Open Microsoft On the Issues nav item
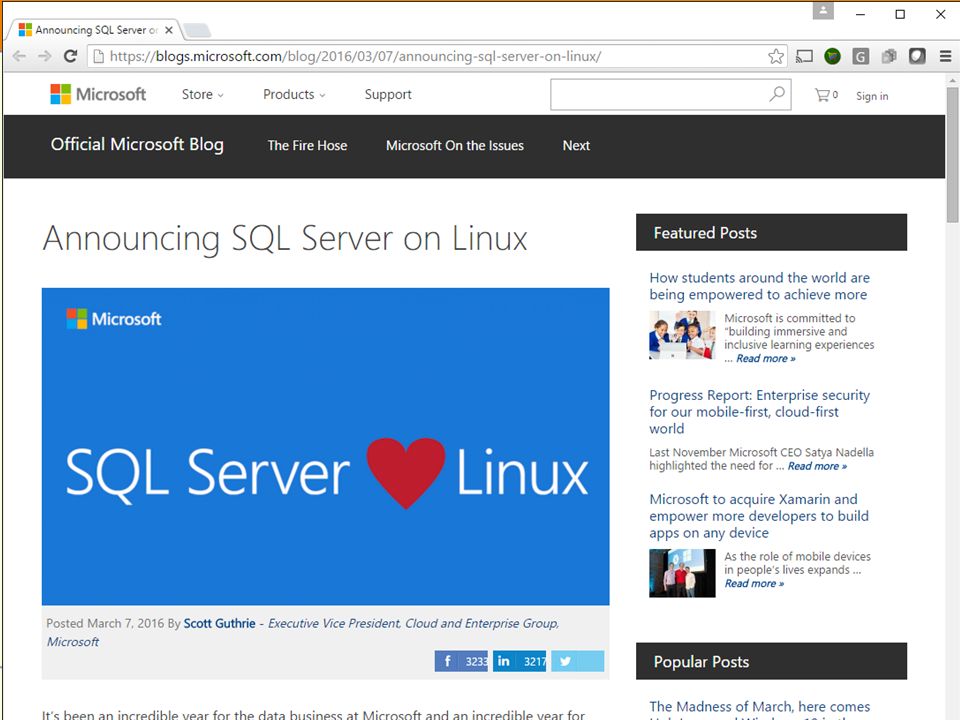The width and height of the screenshot is (960, 720). tap(455, 146)
